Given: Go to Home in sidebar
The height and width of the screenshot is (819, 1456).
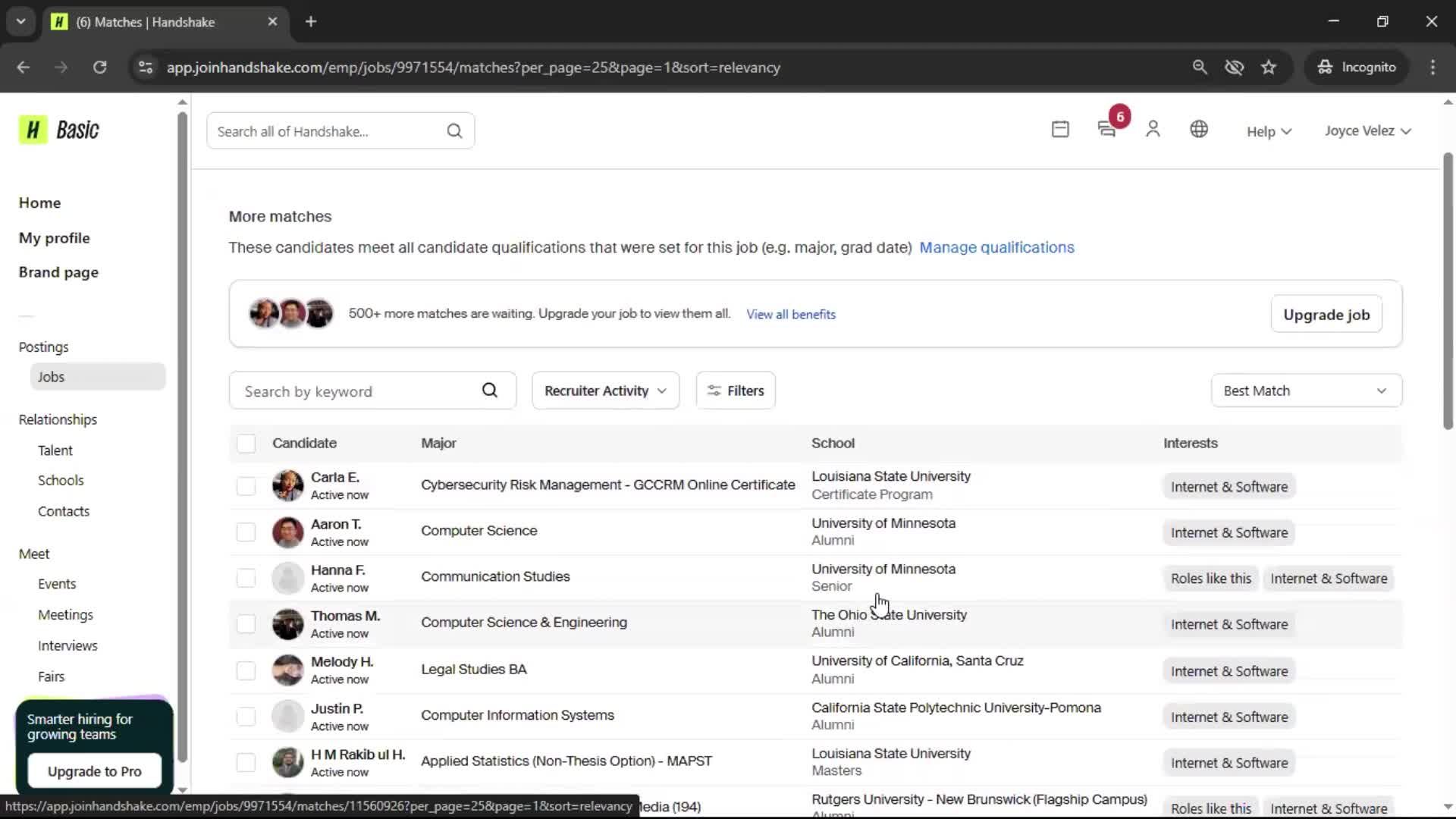Looking at the screenshot, I should tap(39, 202).
